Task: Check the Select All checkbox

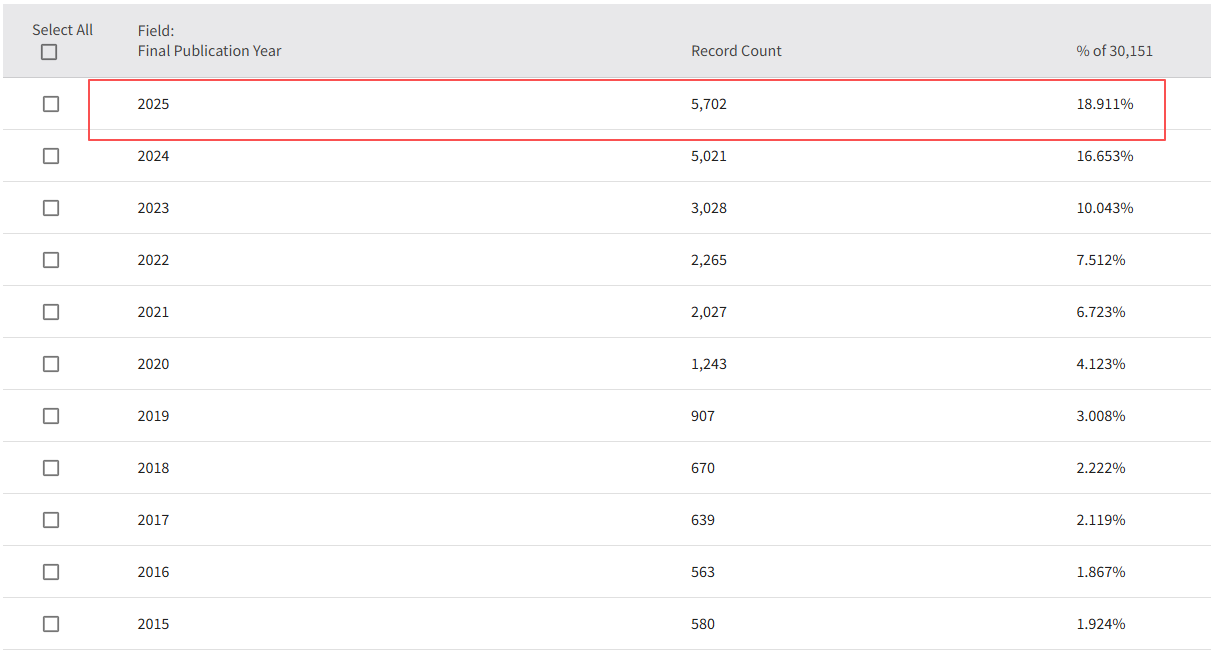Action: coord(49,52)
